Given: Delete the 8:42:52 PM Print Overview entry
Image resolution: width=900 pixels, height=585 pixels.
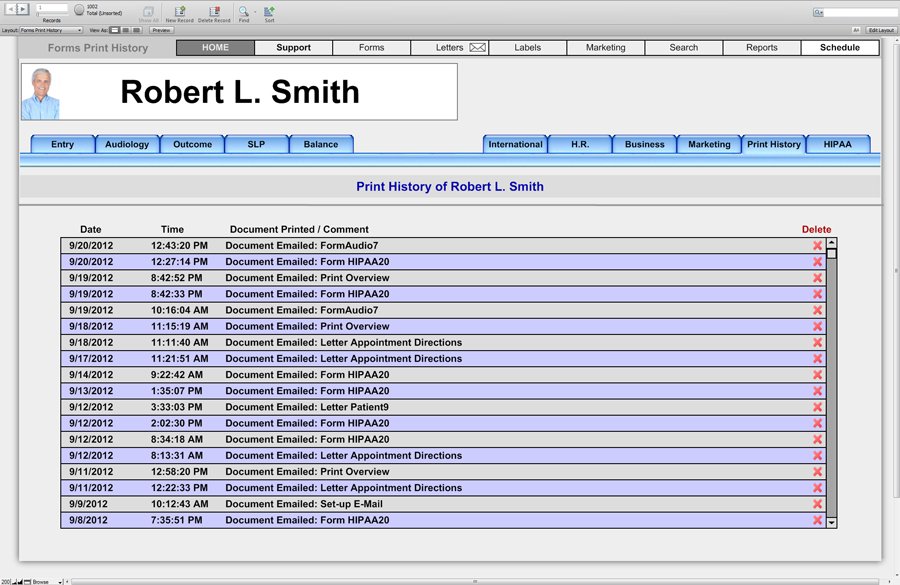Looking at the screenshot, I should [x=817, y=278].
